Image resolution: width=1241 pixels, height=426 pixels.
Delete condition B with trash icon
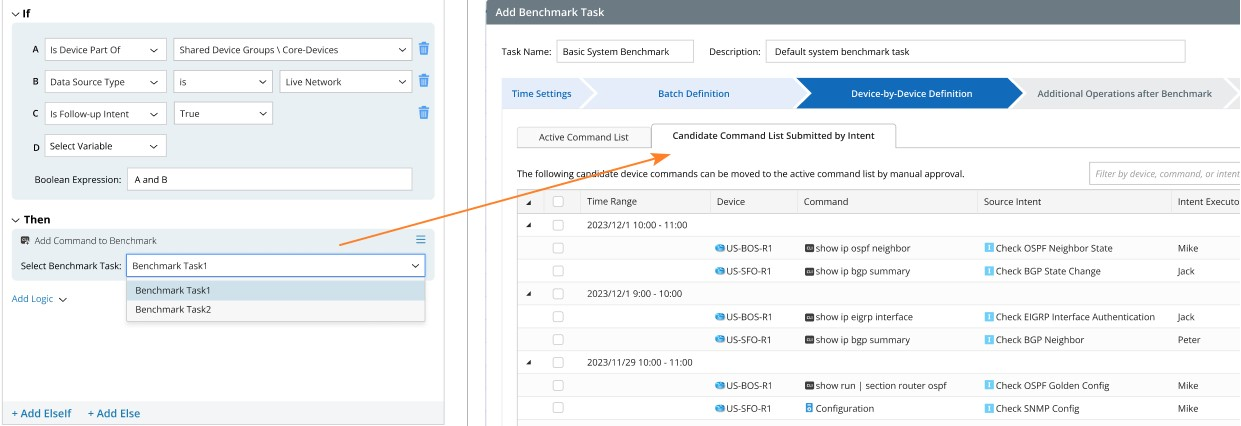(424, 81)
